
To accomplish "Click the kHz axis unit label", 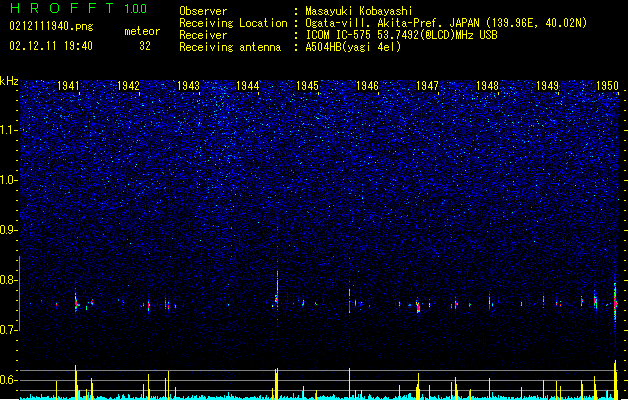I will tap(9, 81).
